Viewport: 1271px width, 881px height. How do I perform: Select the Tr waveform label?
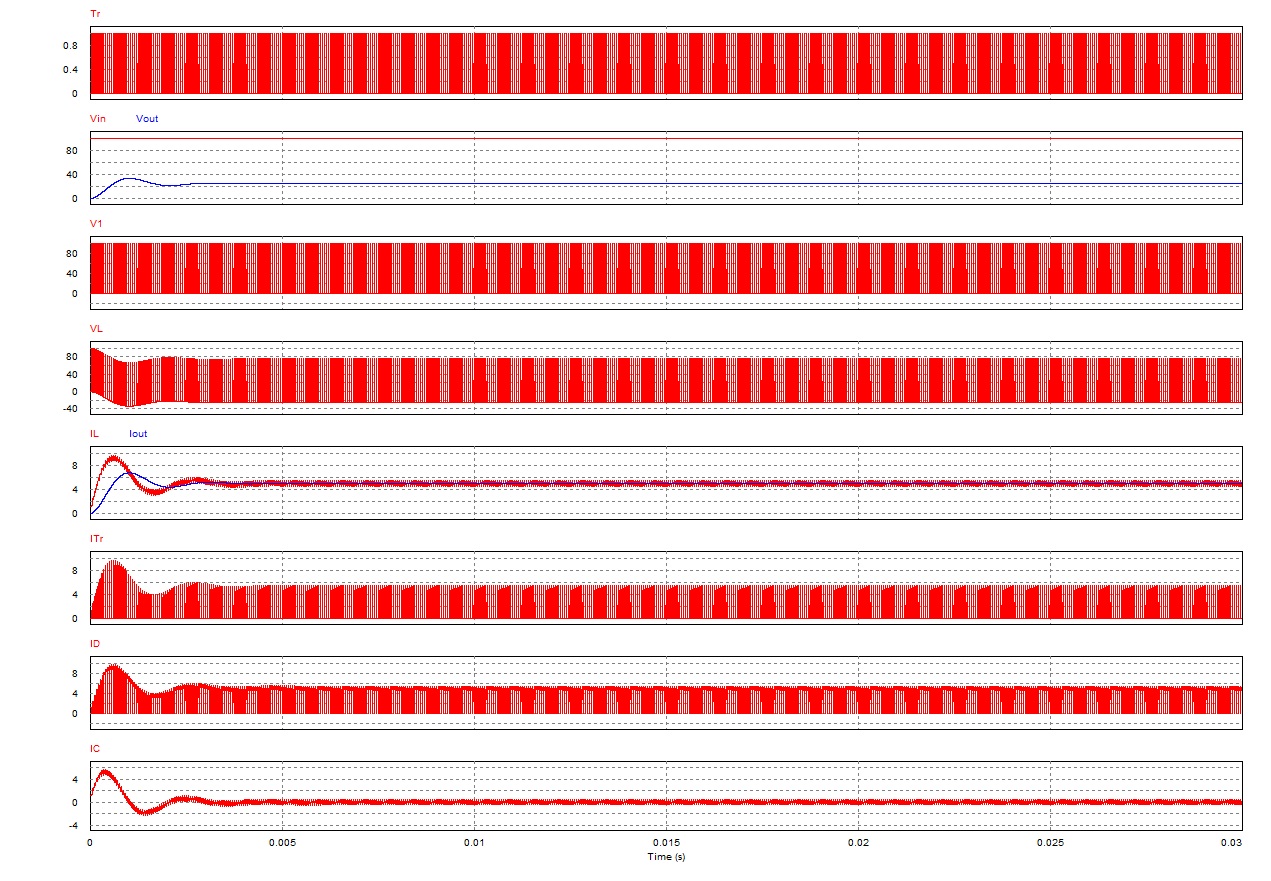[95, 14]
